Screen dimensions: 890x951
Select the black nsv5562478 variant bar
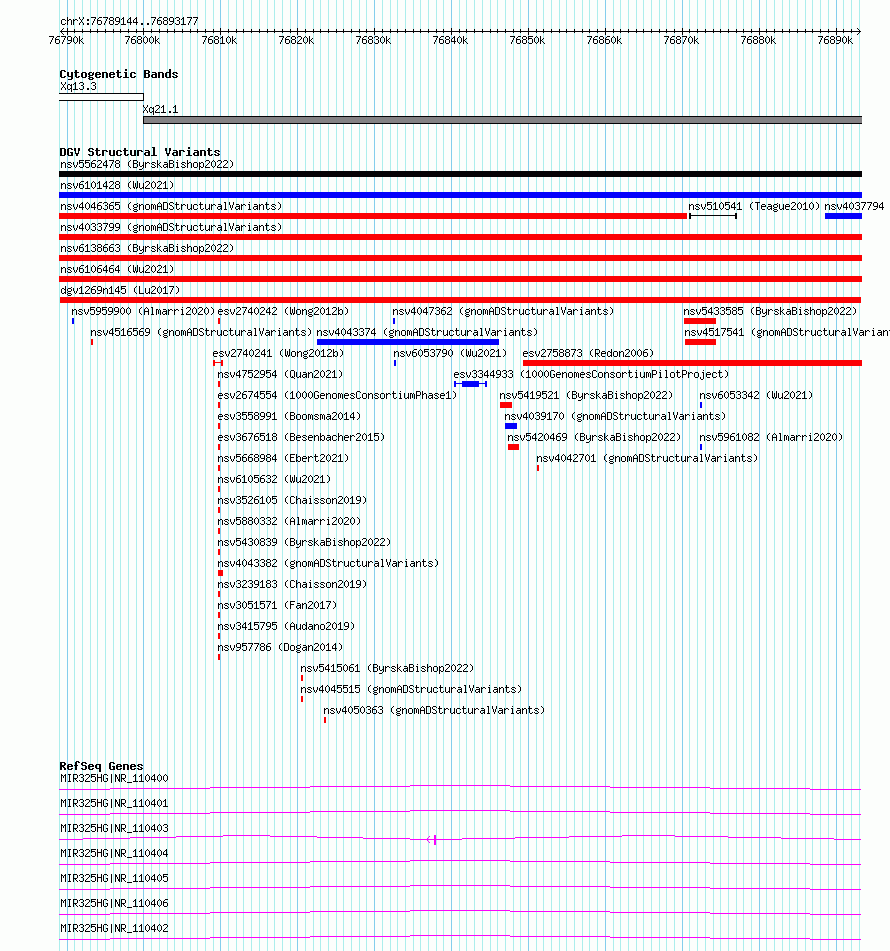pyautogui.click(x=460, y=174)
